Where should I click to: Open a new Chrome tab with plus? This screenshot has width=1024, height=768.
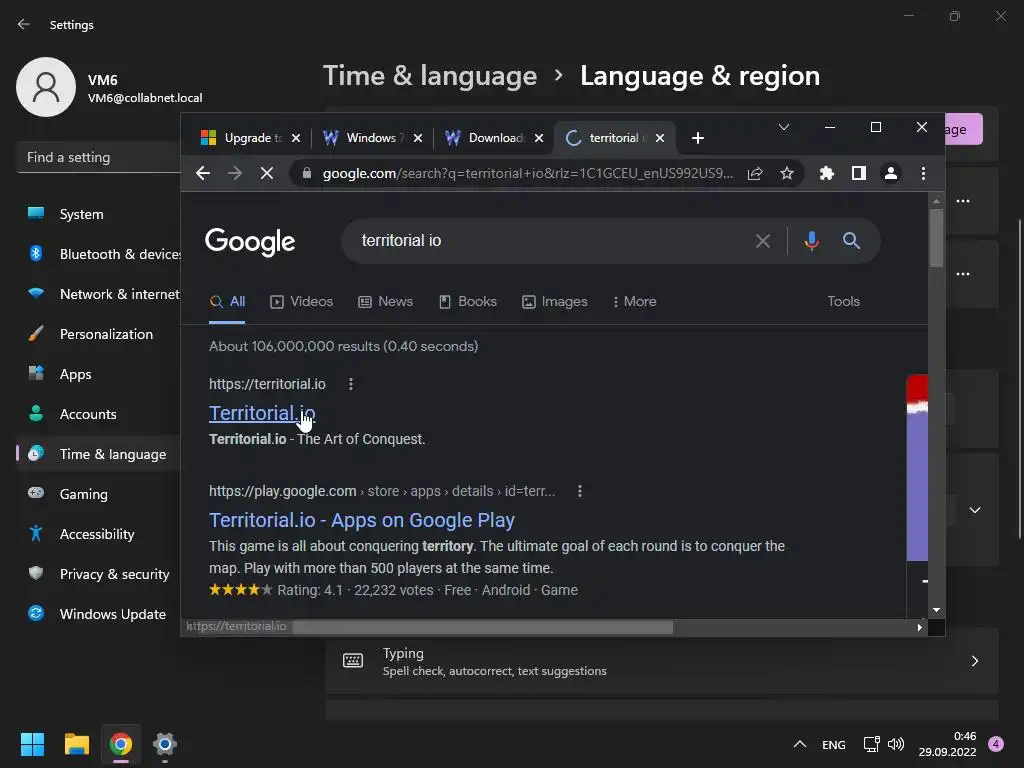697,138
